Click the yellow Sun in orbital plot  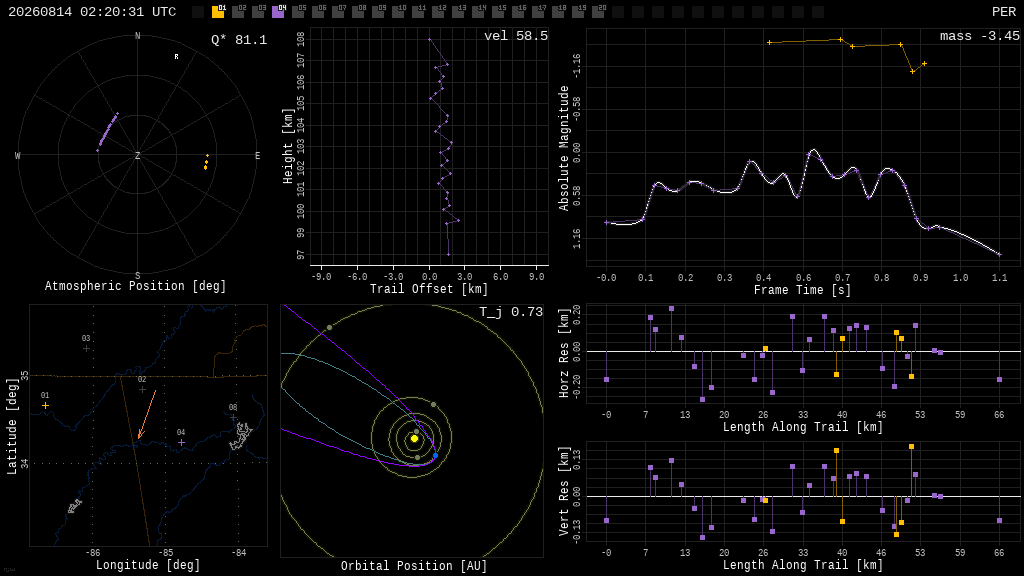(x=414, y=439)
